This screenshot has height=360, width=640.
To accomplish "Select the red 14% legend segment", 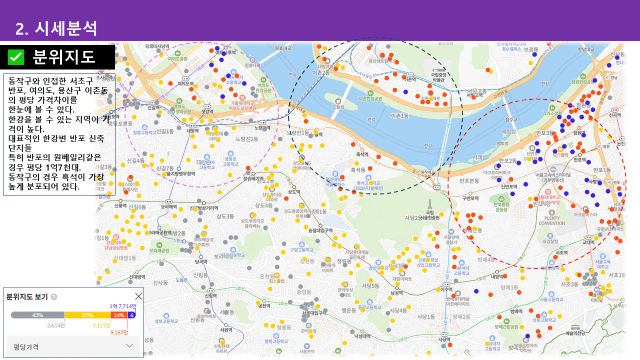I will point(119,315).
